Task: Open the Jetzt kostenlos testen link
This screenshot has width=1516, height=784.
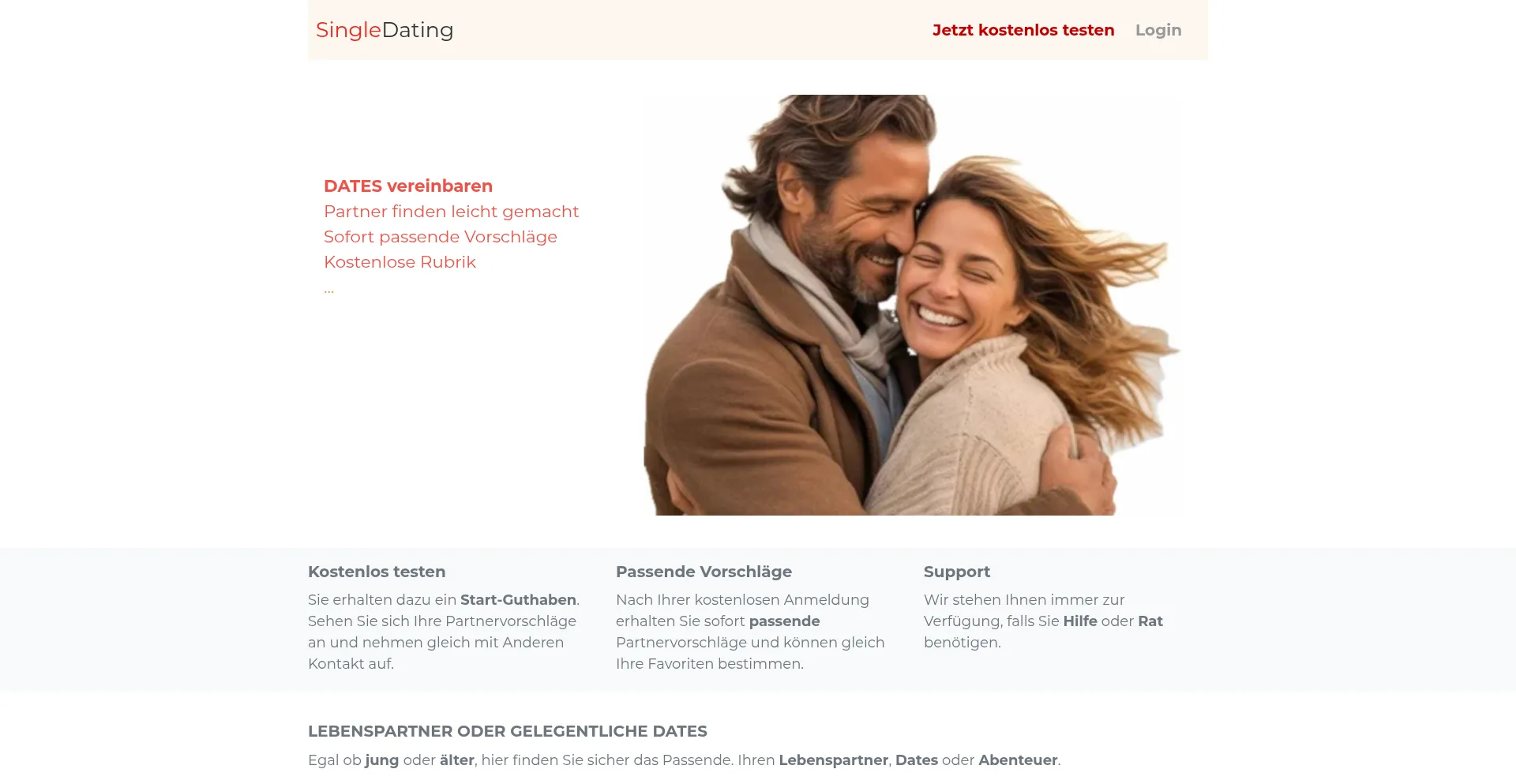Action: point(1023,30)
